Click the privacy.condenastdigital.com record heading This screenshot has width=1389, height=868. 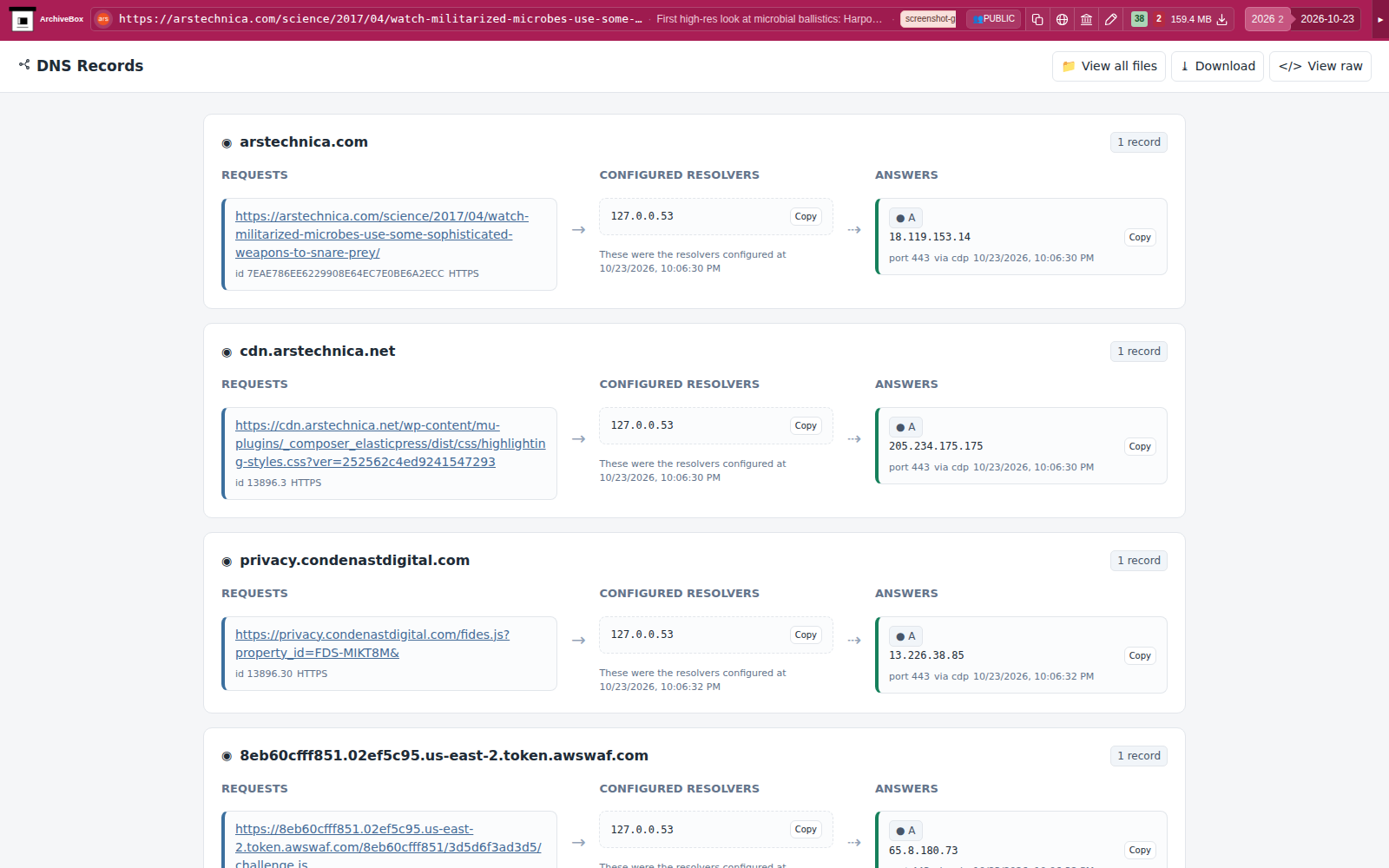pos(354,561)
